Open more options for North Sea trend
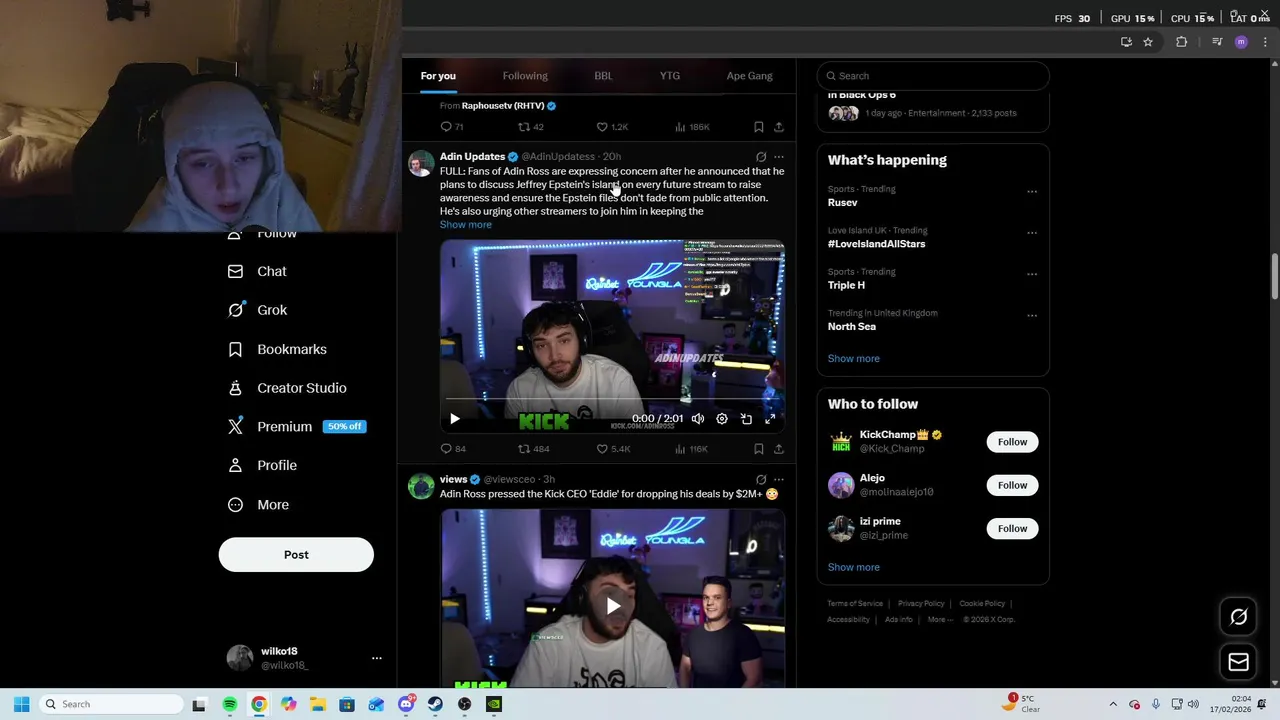This screenshot has height=720, width=1280. point(1032,316)
